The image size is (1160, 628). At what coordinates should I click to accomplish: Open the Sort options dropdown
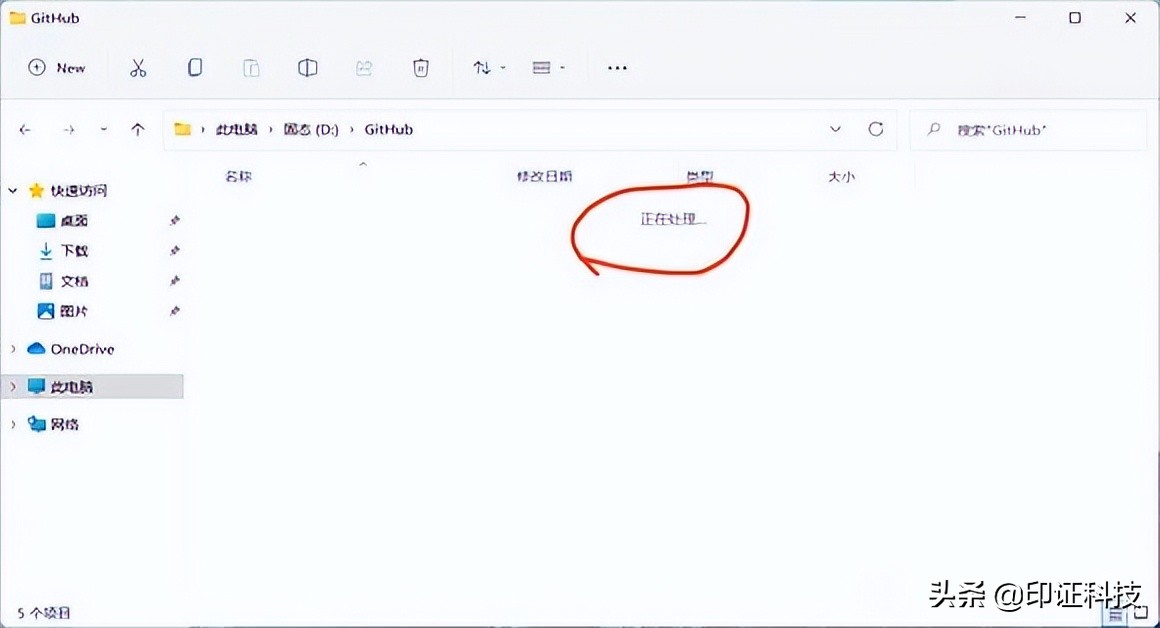487,67
